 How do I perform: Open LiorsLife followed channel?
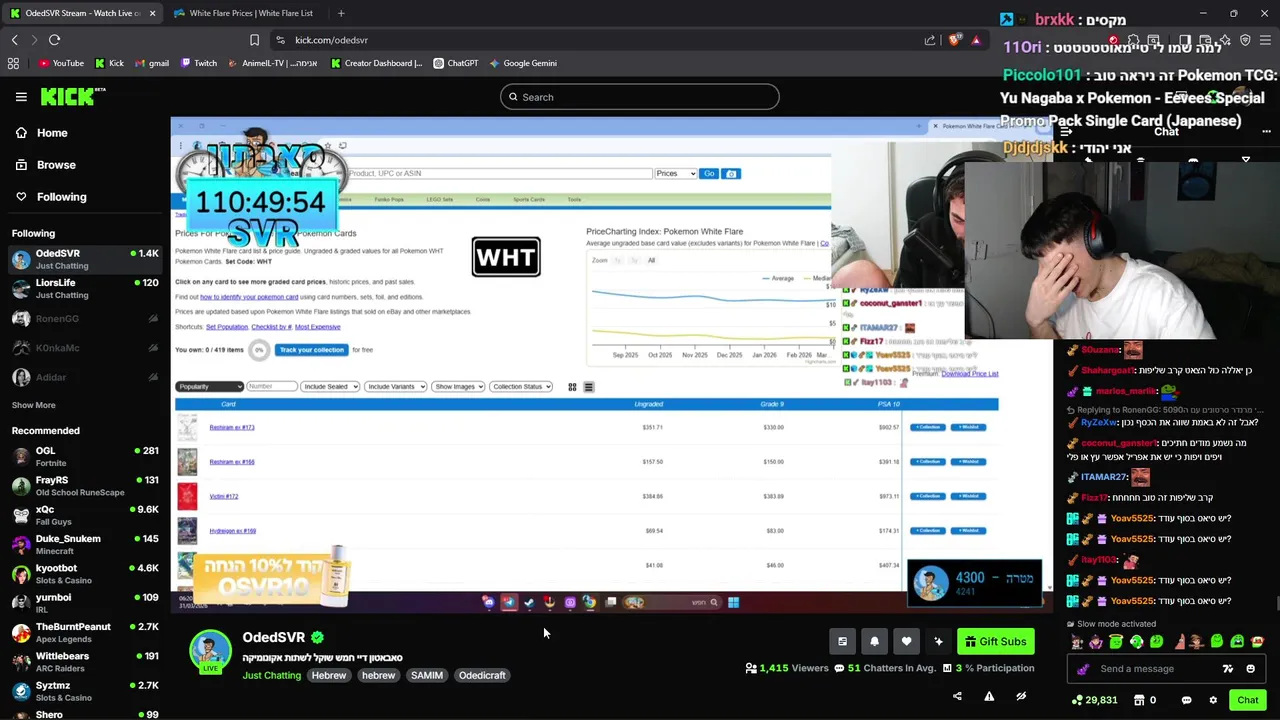(85, 289)
